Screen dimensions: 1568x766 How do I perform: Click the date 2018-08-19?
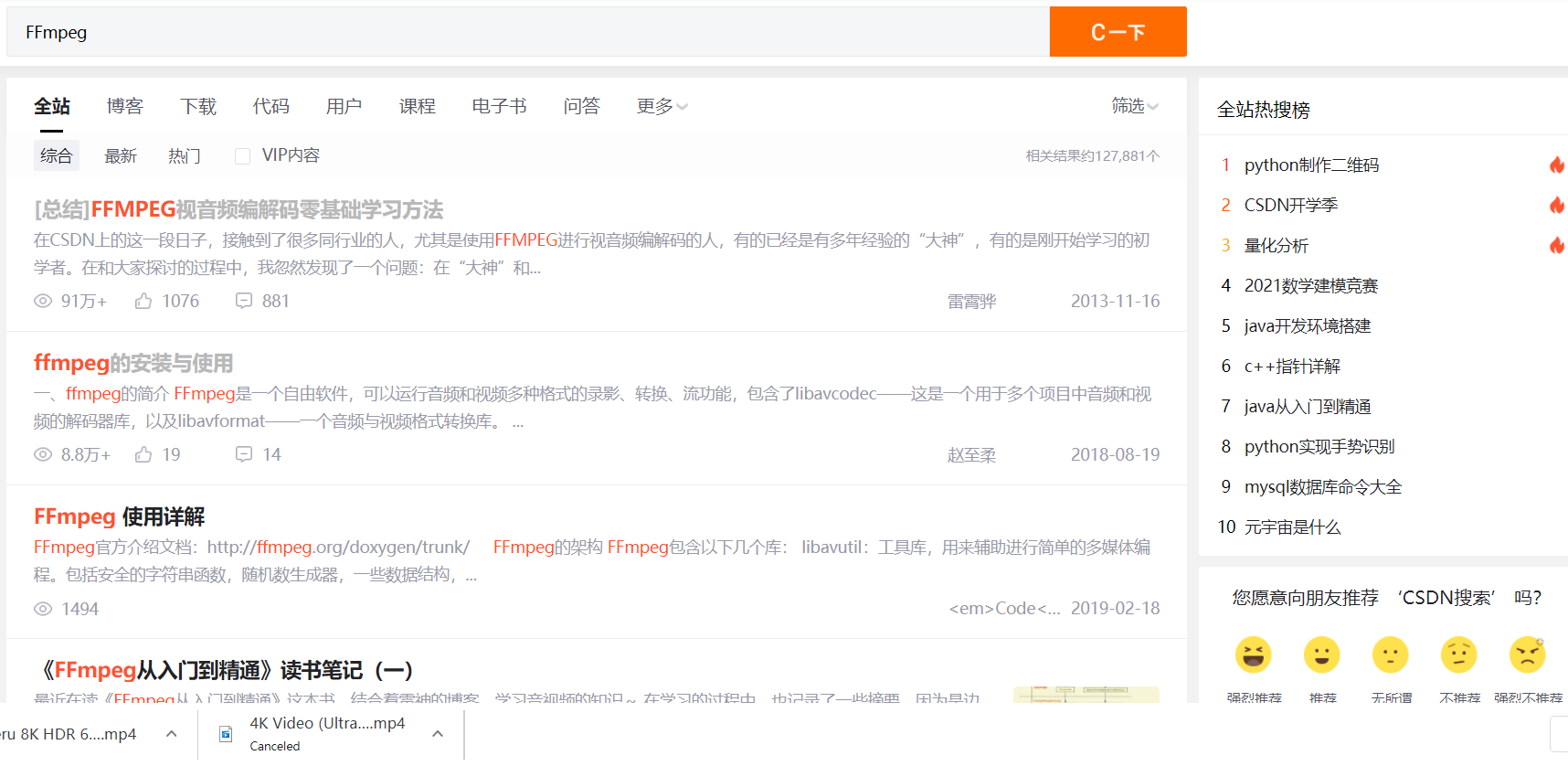[1115, 454]
